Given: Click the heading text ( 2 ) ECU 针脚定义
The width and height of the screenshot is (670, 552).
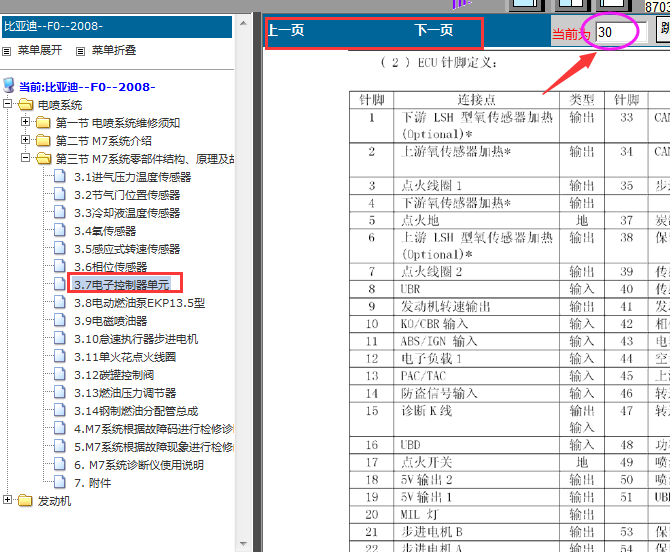Looking at the screenshot, I should tap(439, 63).
